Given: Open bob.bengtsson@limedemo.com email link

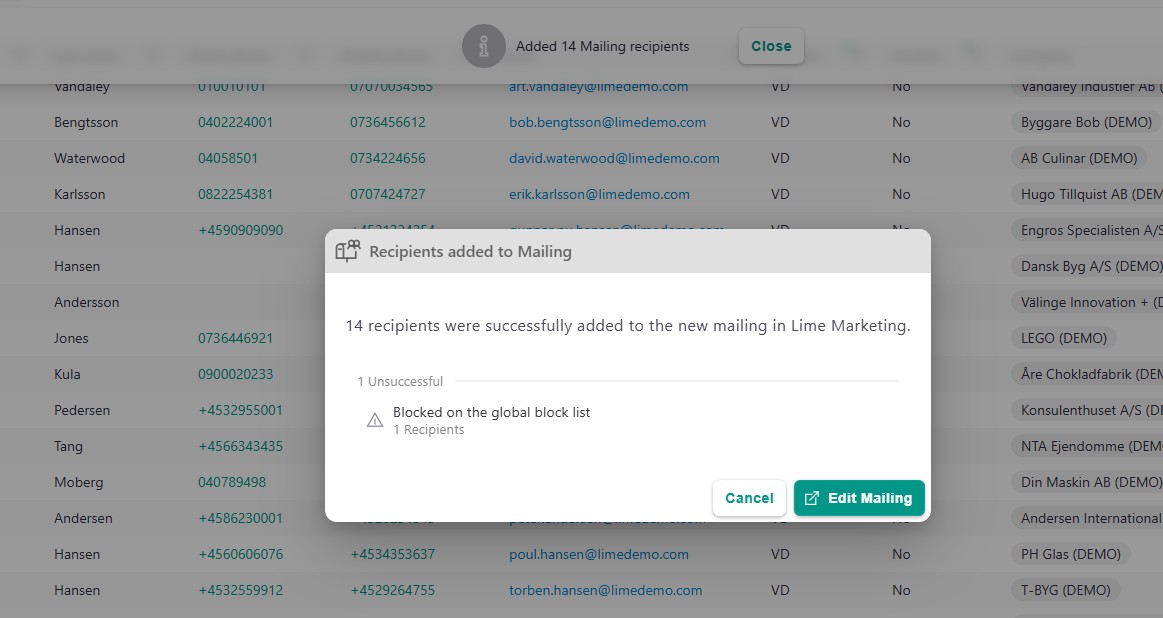Looking at the screenshot, I should (x=607, y=122).
